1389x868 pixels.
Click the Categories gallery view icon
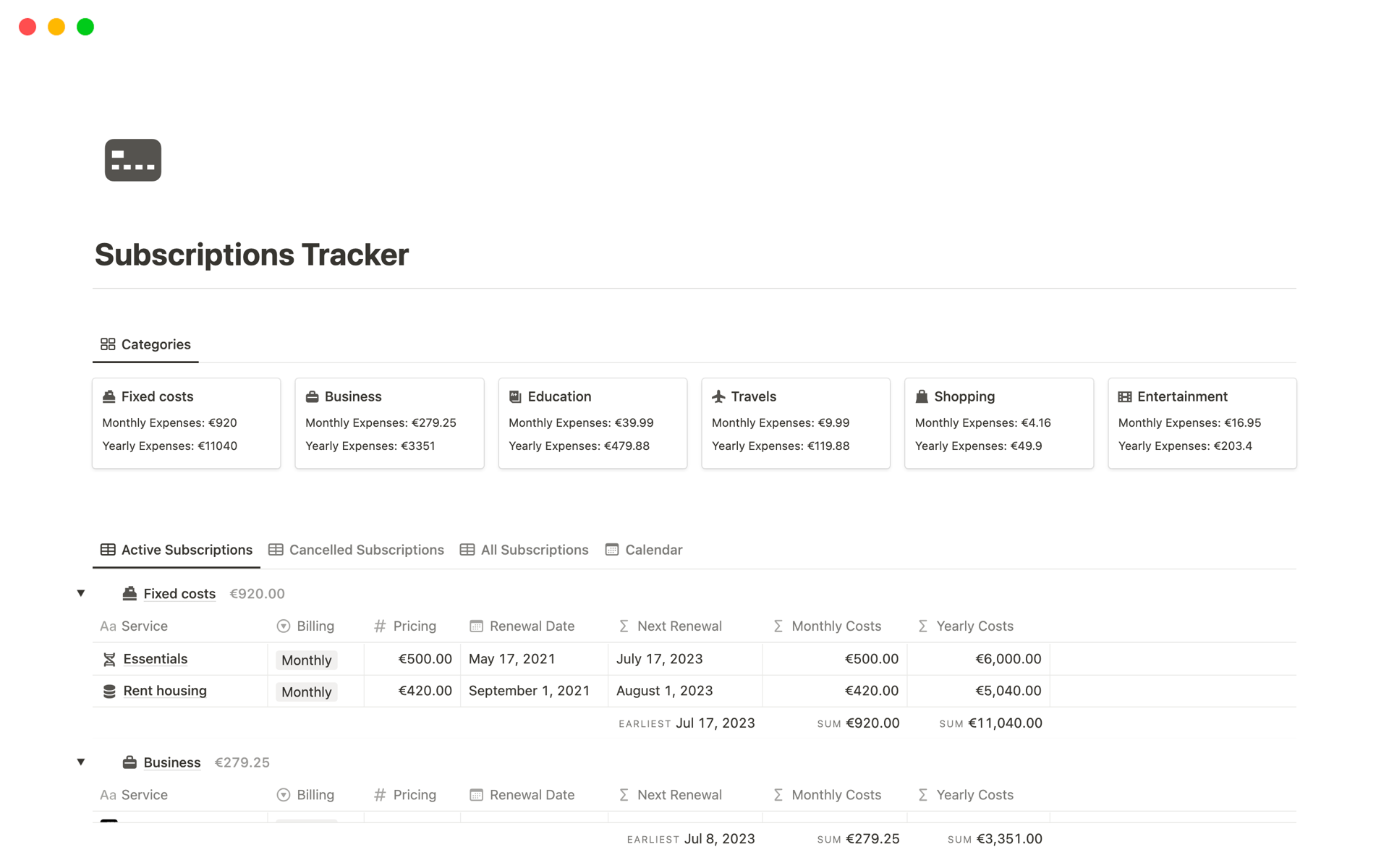coord(107,344)
